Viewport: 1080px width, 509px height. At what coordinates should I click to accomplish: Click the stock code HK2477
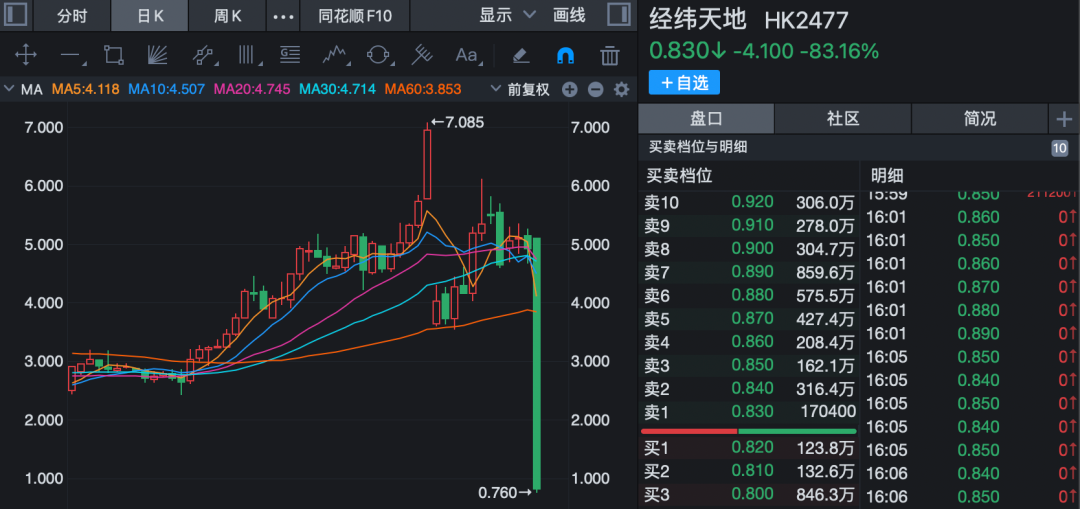[807, 20]
